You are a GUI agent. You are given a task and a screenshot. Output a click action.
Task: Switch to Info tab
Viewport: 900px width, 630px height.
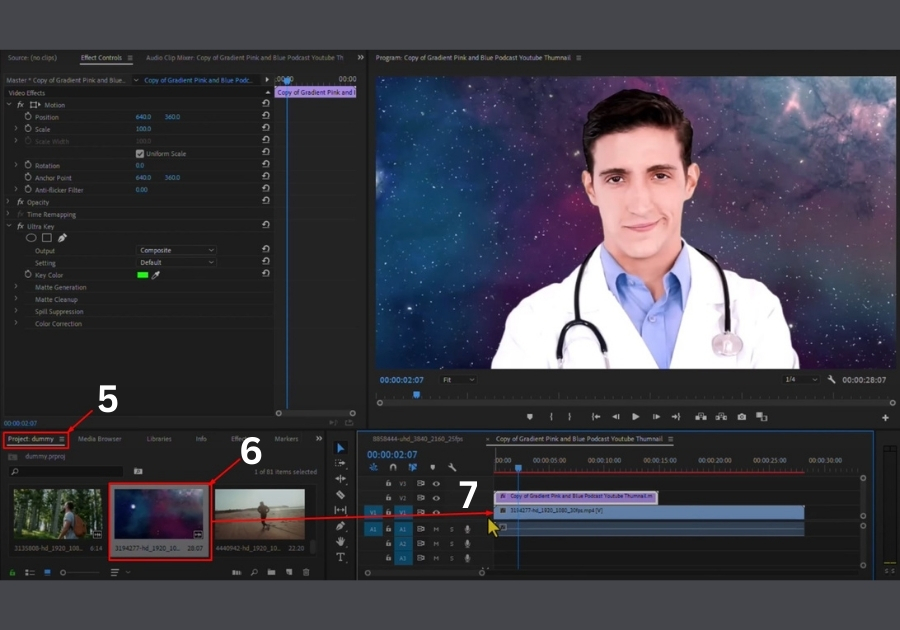coord(201,439)
